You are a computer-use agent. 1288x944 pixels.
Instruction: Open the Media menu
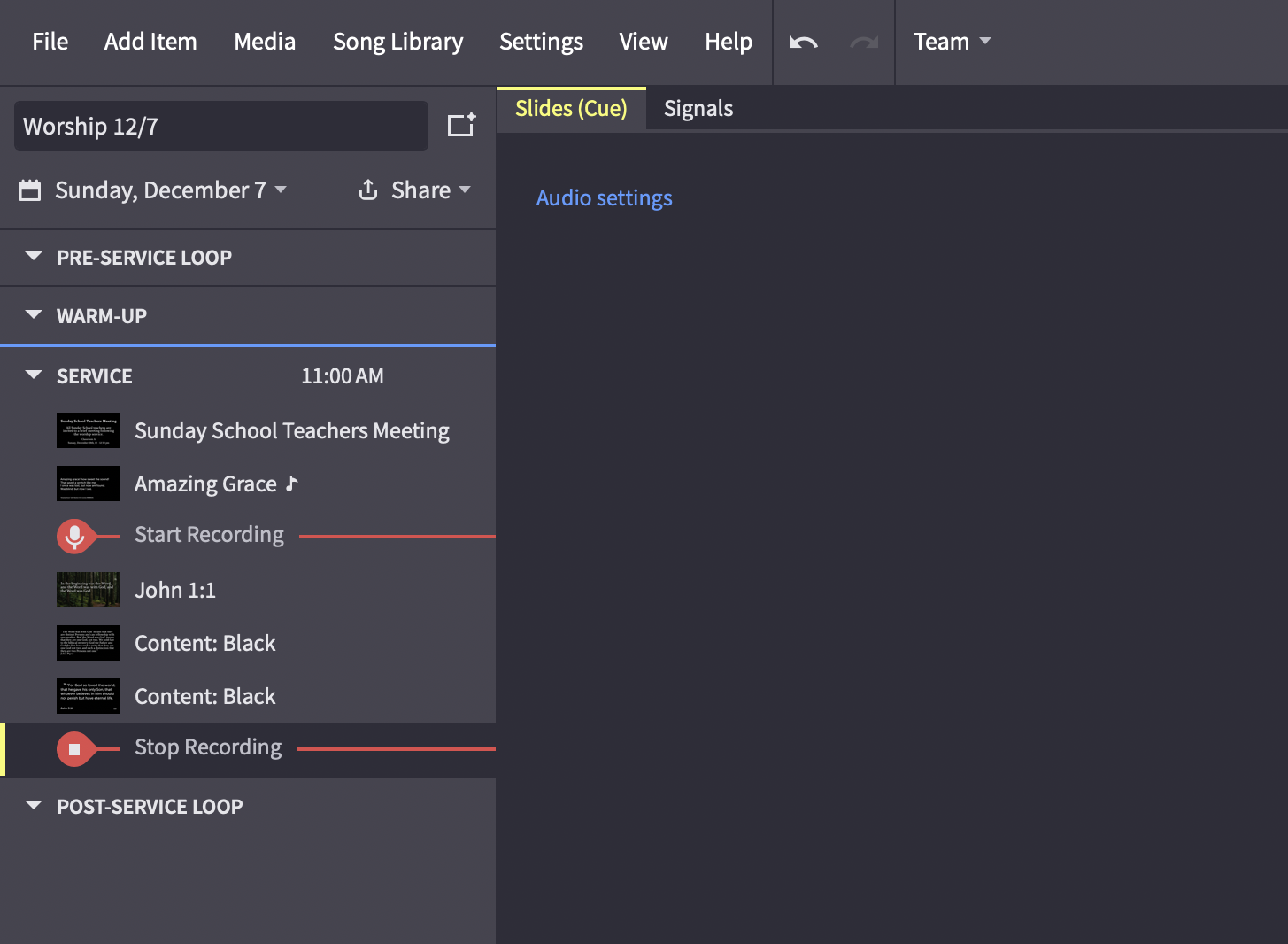pyautogui.click(x=265, y=42)
